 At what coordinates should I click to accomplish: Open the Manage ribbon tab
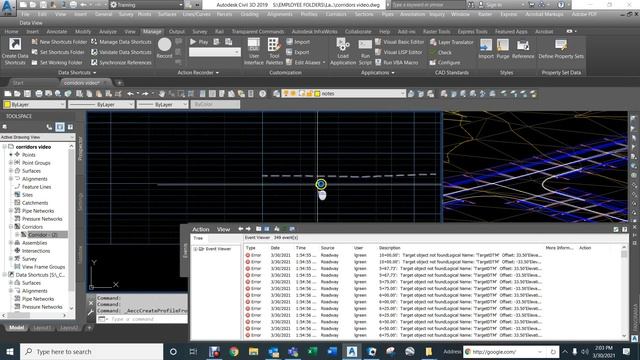(x=152, y=31)
